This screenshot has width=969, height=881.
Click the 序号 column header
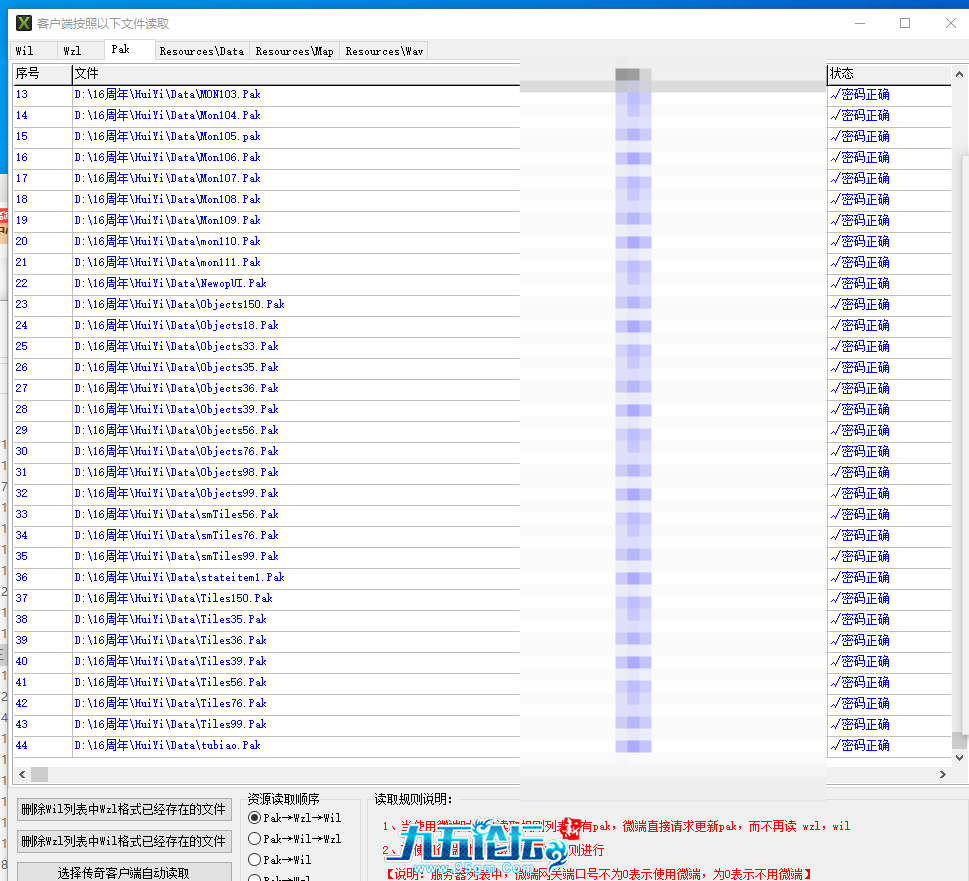click(42, 74)
